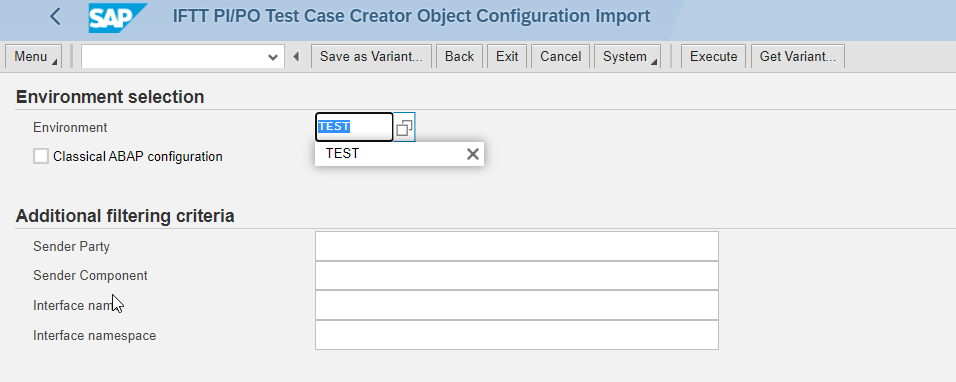Screen dimensions: 956x382
Task: Expand the System menu
Action: 627,57
